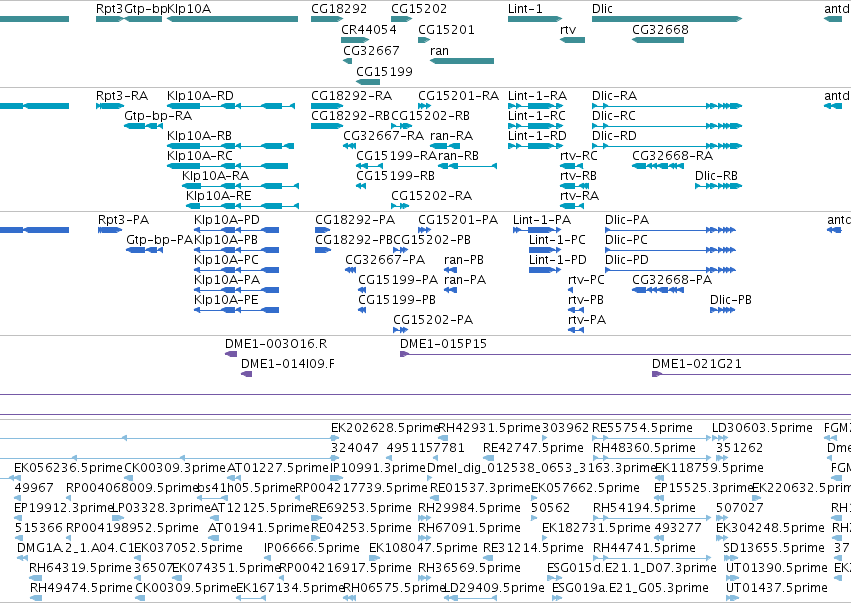Click the Lint-1 gene label
This screenshot has width=851, height=603.
tap(525, 9)
